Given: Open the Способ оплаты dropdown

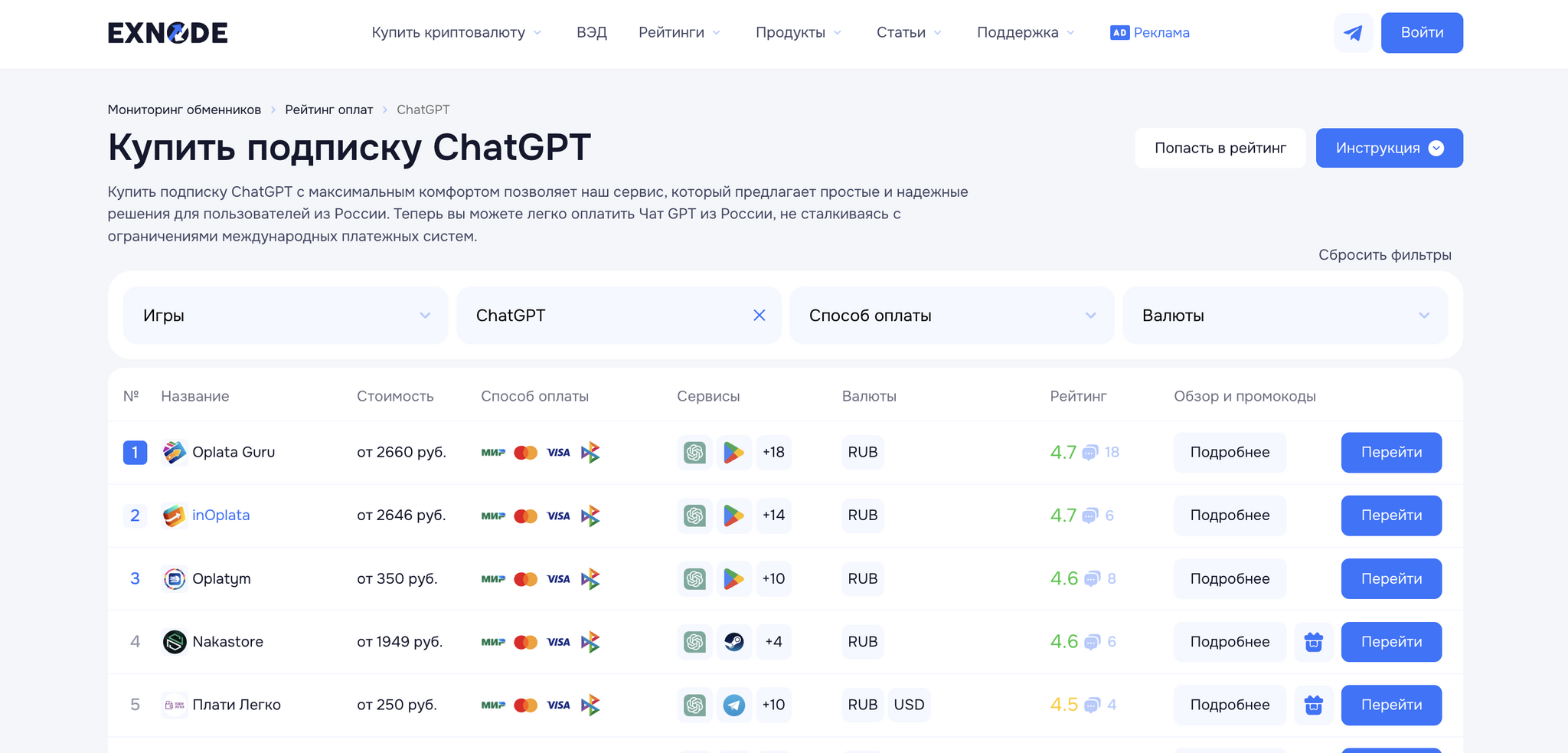Looking at the screenshot, I should [951, 316].
